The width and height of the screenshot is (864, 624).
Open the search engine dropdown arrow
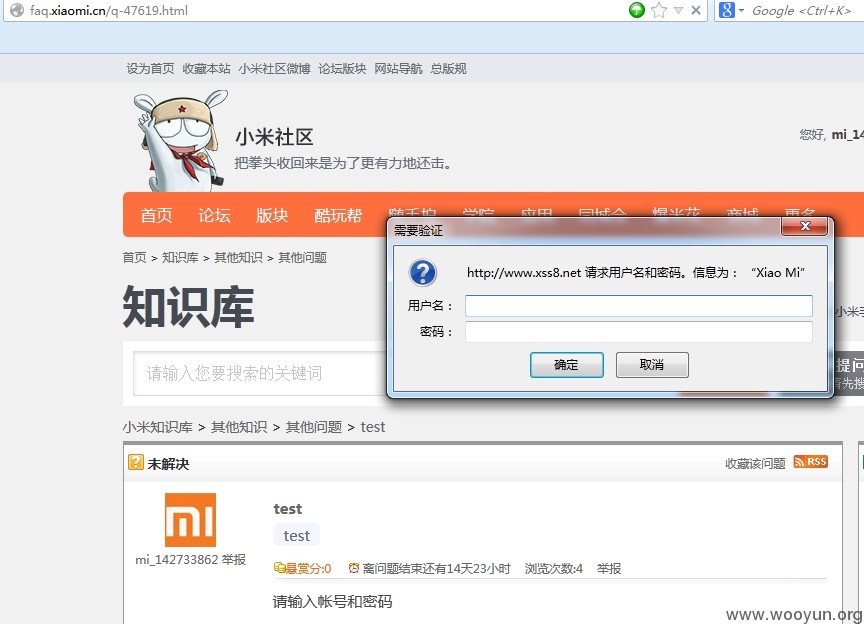coord(741,10)
